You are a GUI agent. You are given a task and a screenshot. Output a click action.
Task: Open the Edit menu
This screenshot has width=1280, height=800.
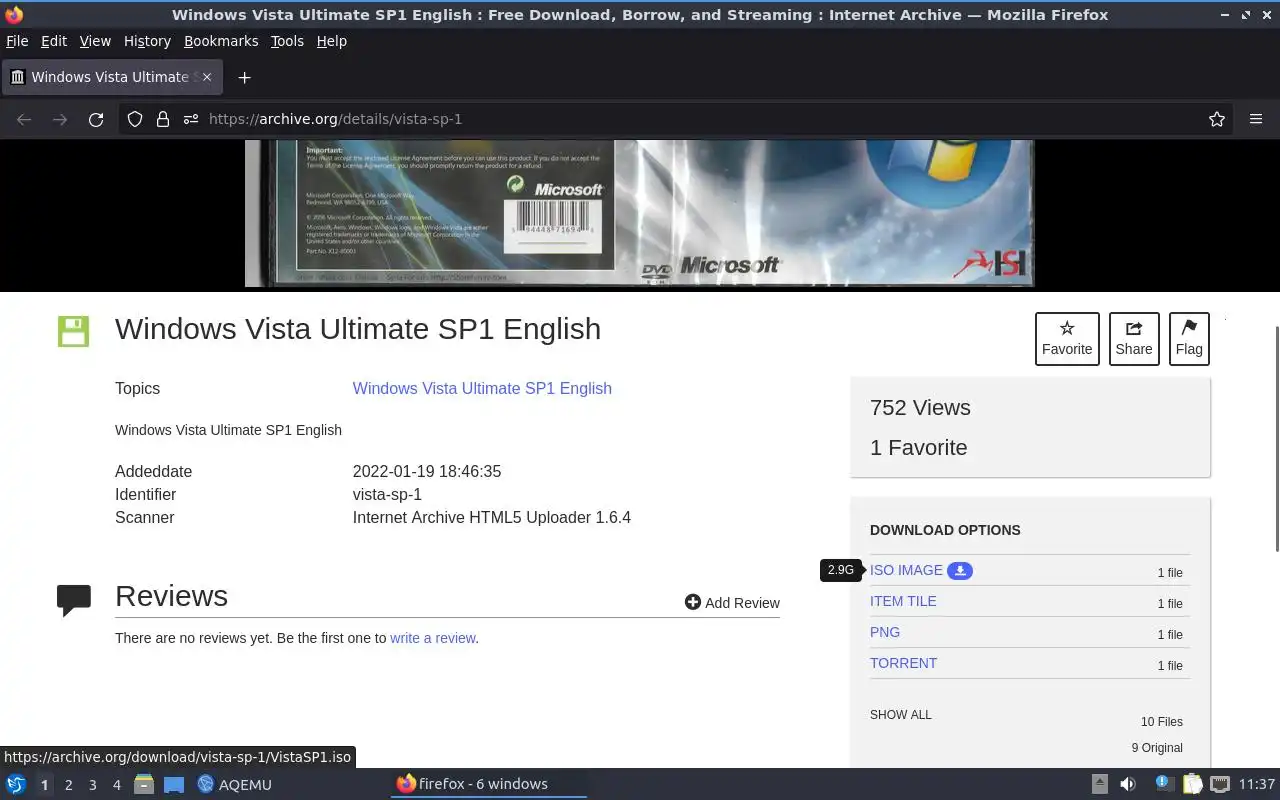[54, 41]
